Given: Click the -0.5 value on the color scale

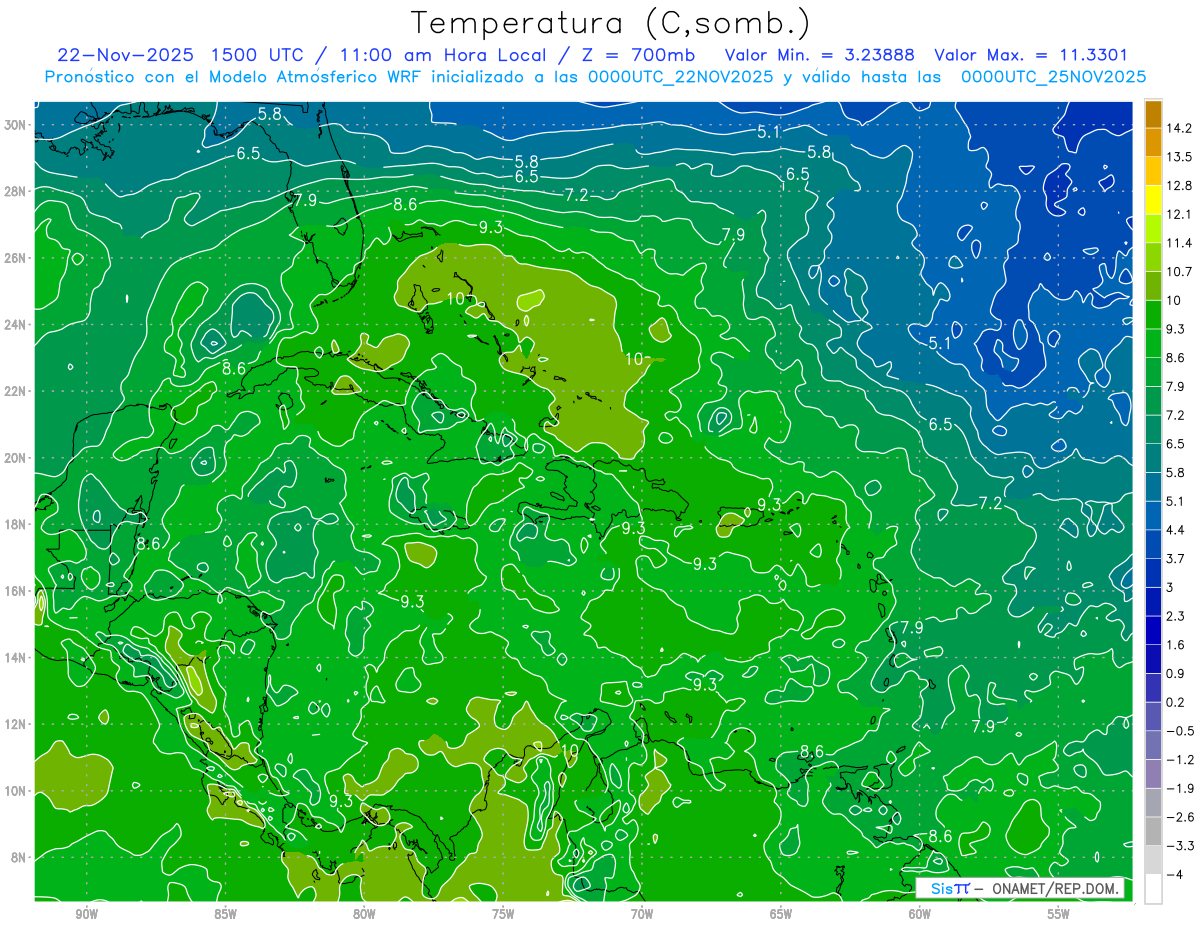Looking at the screenshot, I should tap(1179, 731).
